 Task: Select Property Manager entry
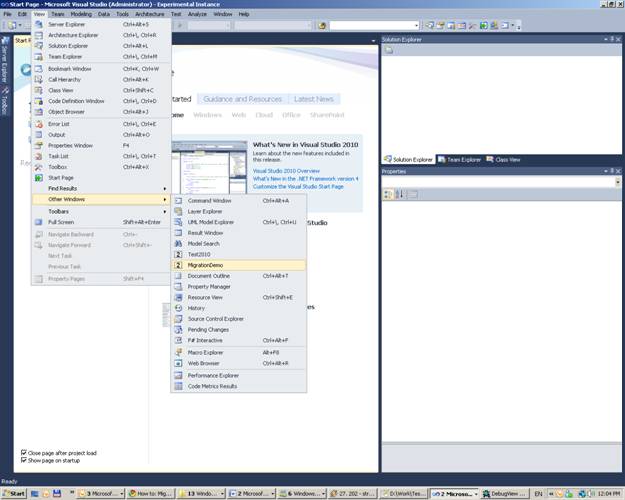point(239,287)
